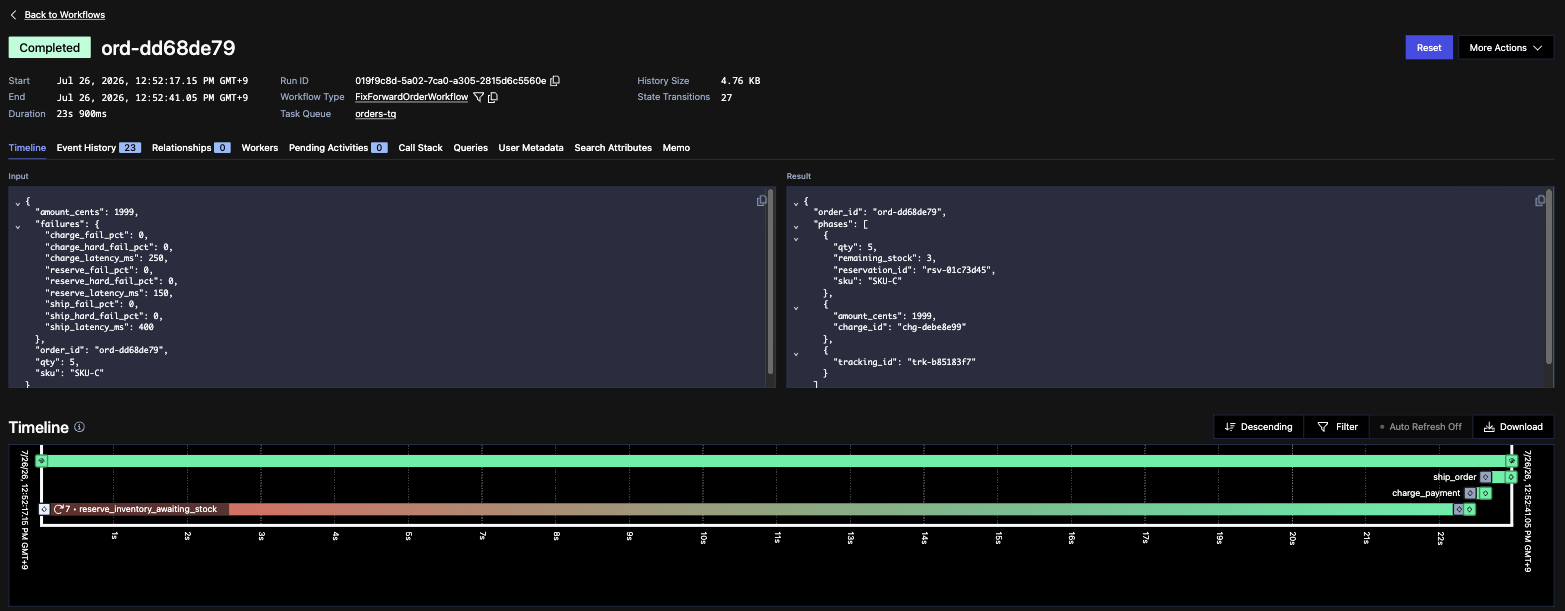Click the Run ID value text
Viewport: 1565px width, 611px height.
coord(451,80)
